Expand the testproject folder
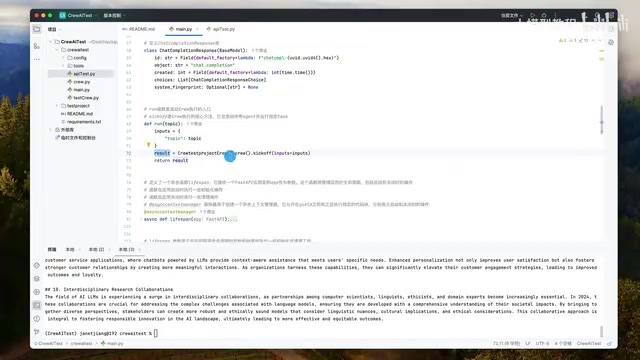The image size is (640, 360). pos(57,106)
